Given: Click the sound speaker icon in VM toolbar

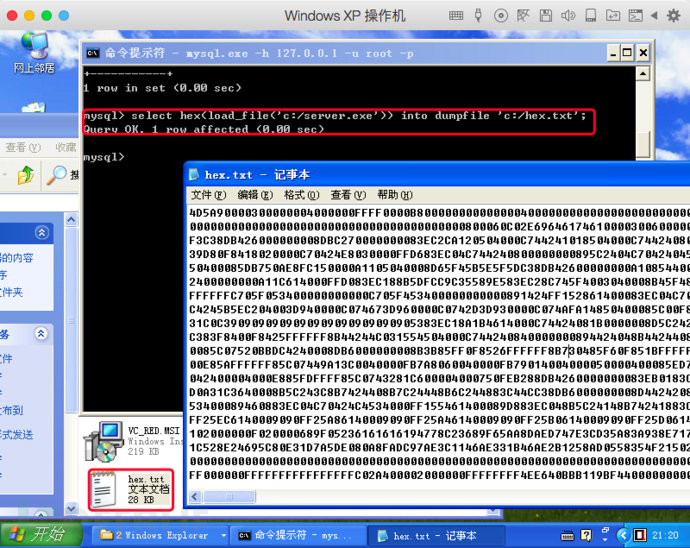Looking at the screenshot, I should tap(568, 16).
